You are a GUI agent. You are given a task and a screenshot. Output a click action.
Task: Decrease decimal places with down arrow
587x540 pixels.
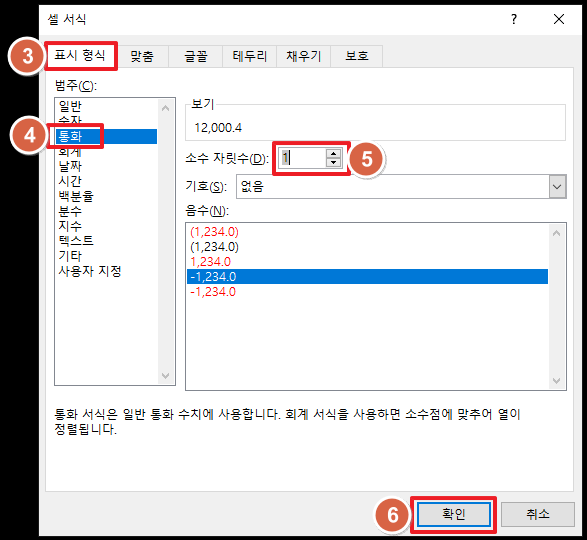333,163
